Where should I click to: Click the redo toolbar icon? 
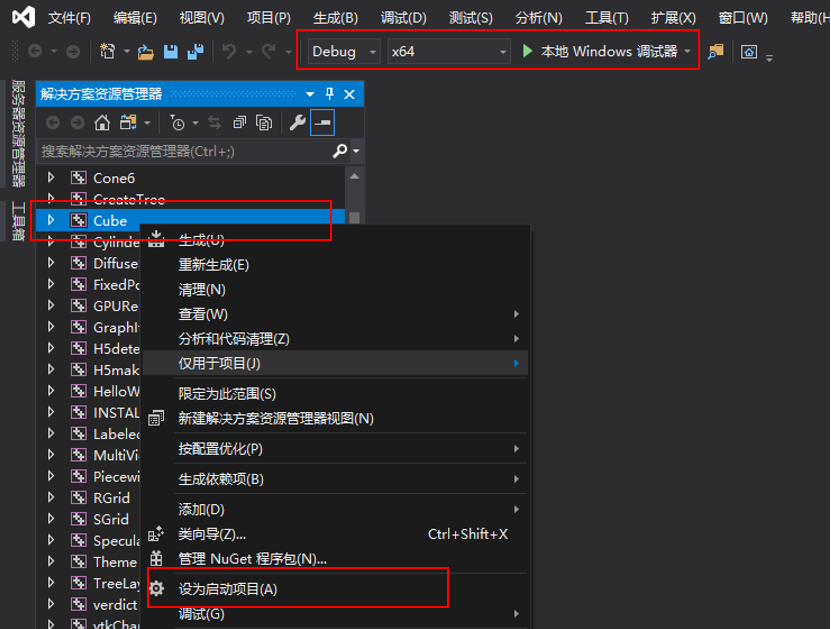pos(269,51)
